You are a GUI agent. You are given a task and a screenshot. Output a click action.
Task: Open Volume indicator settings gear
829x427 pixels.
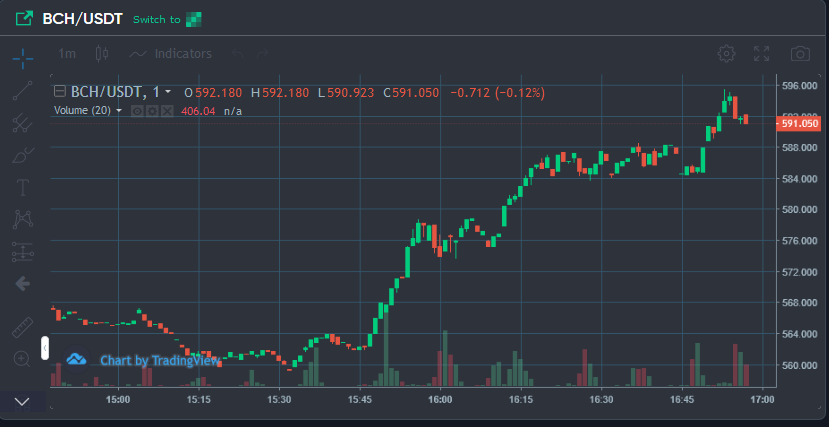pyautogui.click(x=152, y=111)
